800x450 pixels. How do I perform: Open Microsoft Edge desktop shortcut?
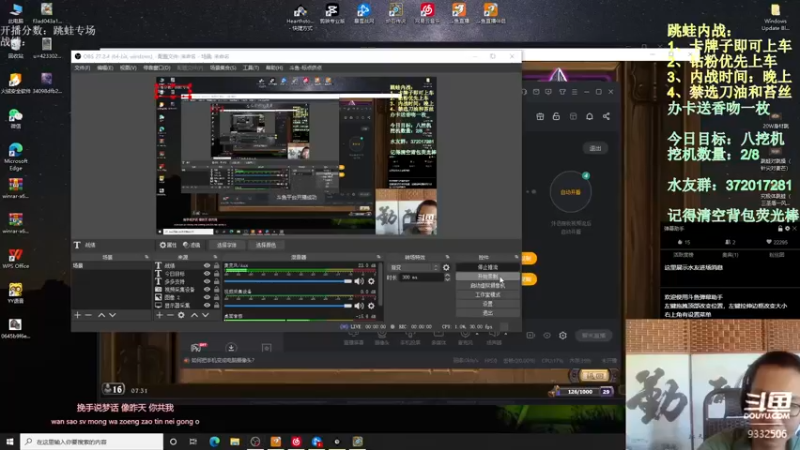[16, 156]
